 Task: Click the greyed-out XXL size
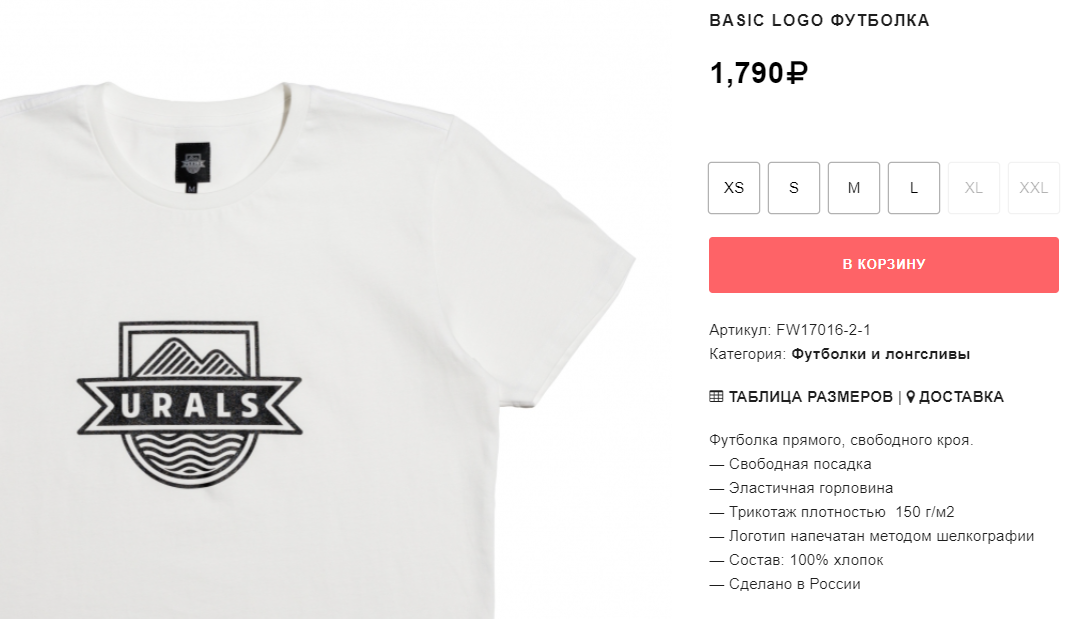[1034, 188]
